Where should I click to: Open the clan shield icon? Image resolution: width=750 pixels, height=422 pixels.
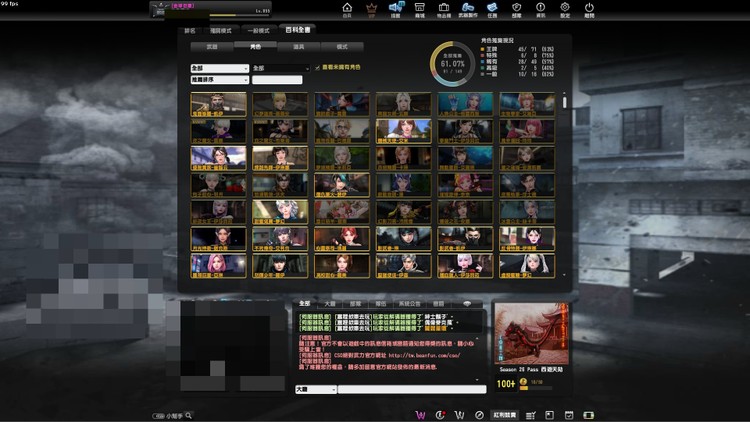pyautogui.click(x=517, y=7)
